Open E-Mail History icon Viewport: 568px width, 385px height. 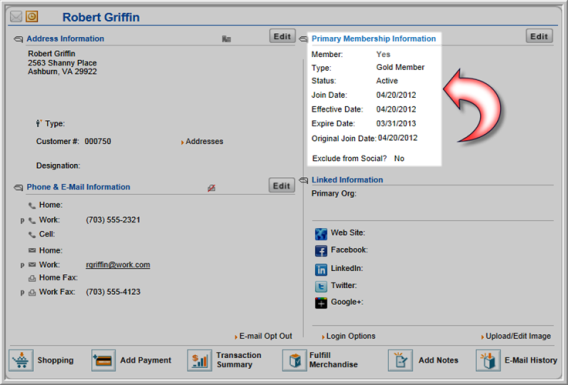(x=488, y=360)
